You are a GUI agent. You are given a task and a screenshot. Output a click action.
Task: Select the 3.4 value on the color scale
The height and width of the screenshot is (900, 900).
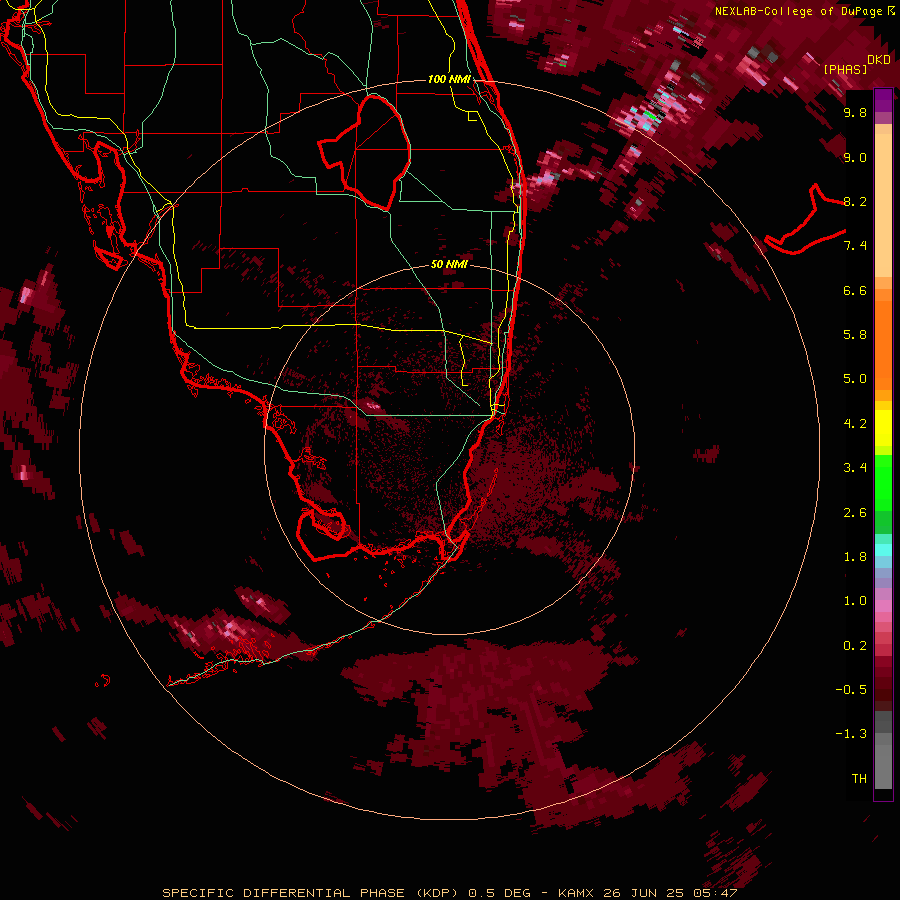855,468
